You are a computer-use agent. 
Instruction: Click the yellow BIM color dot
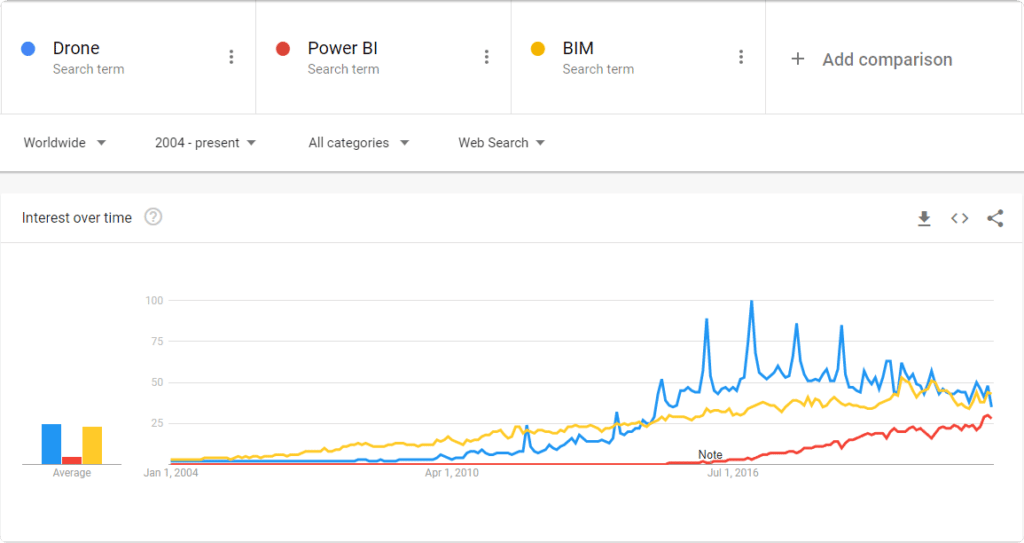[x=537, y=48]
